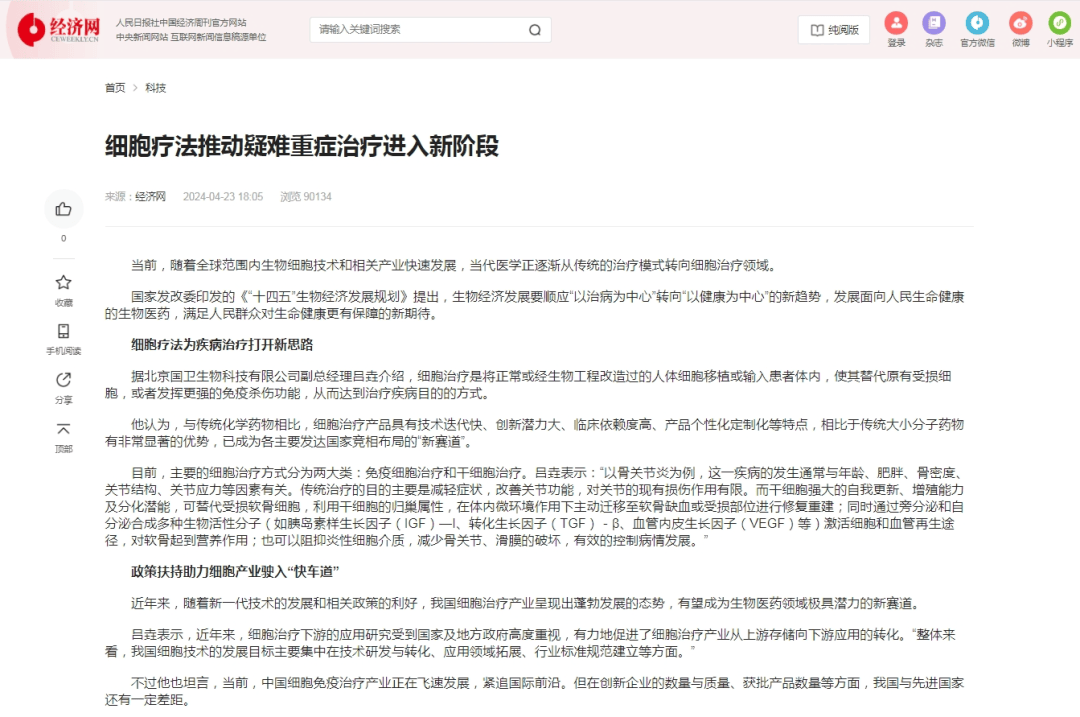Open the magazine (杂志) icon
1080x717 pixels.
933,23
